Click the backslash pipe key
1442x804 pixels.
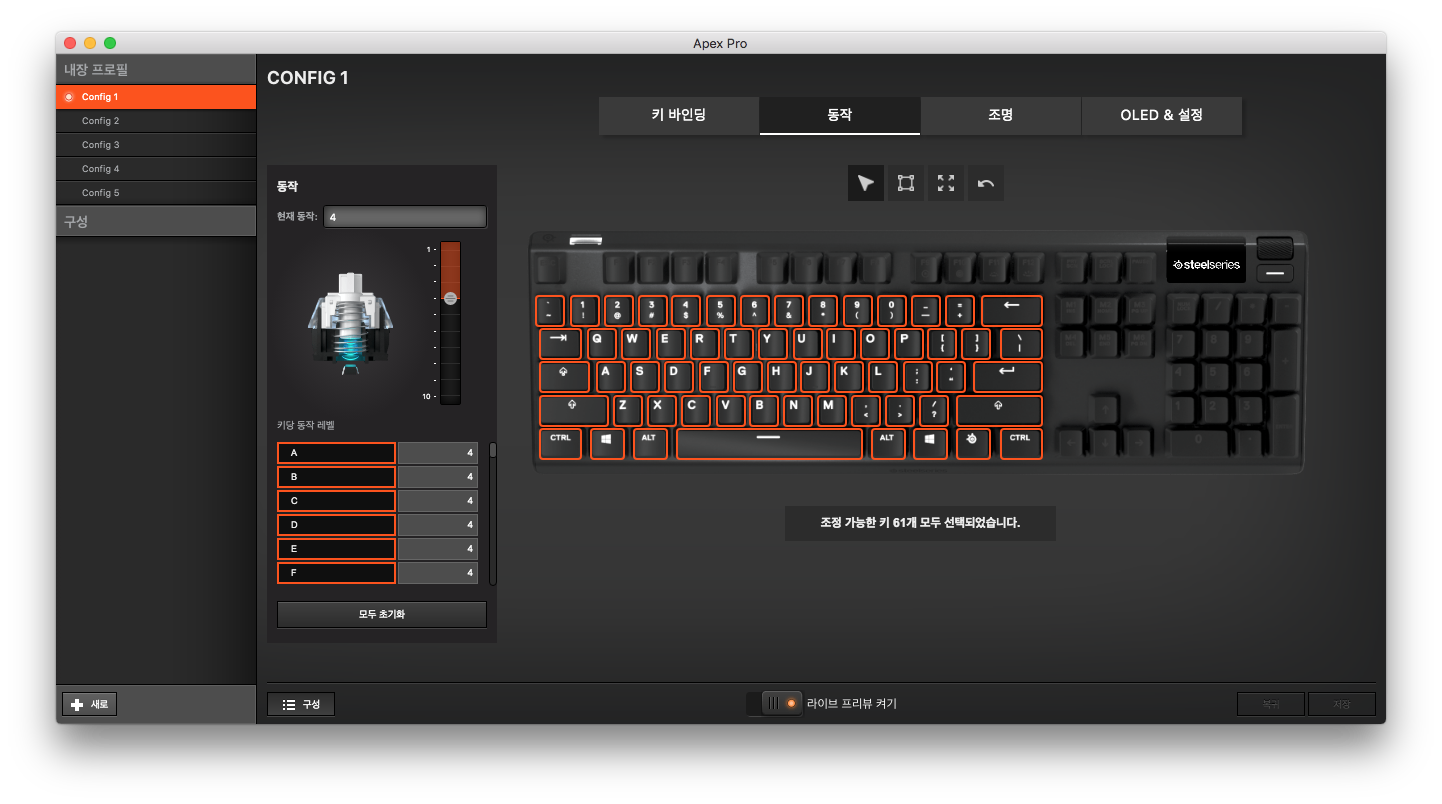click(x=1020, y=344)
